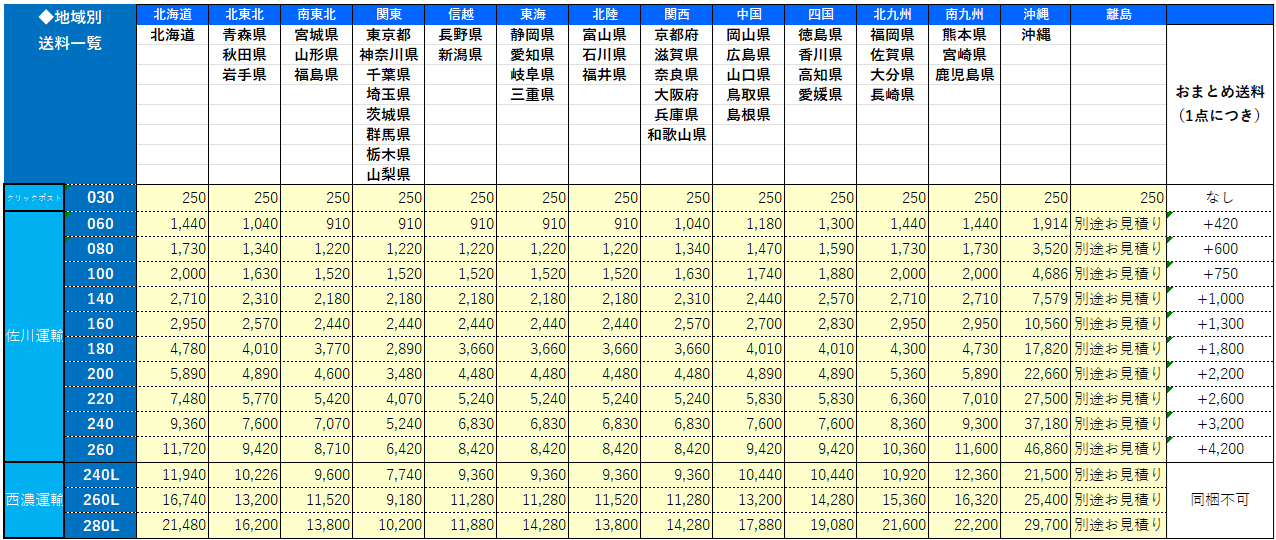The height and width of the screenshot is (540, 1276).
Task: Select the 鹿児島県 prefecture cell
Action: (964, 75)
